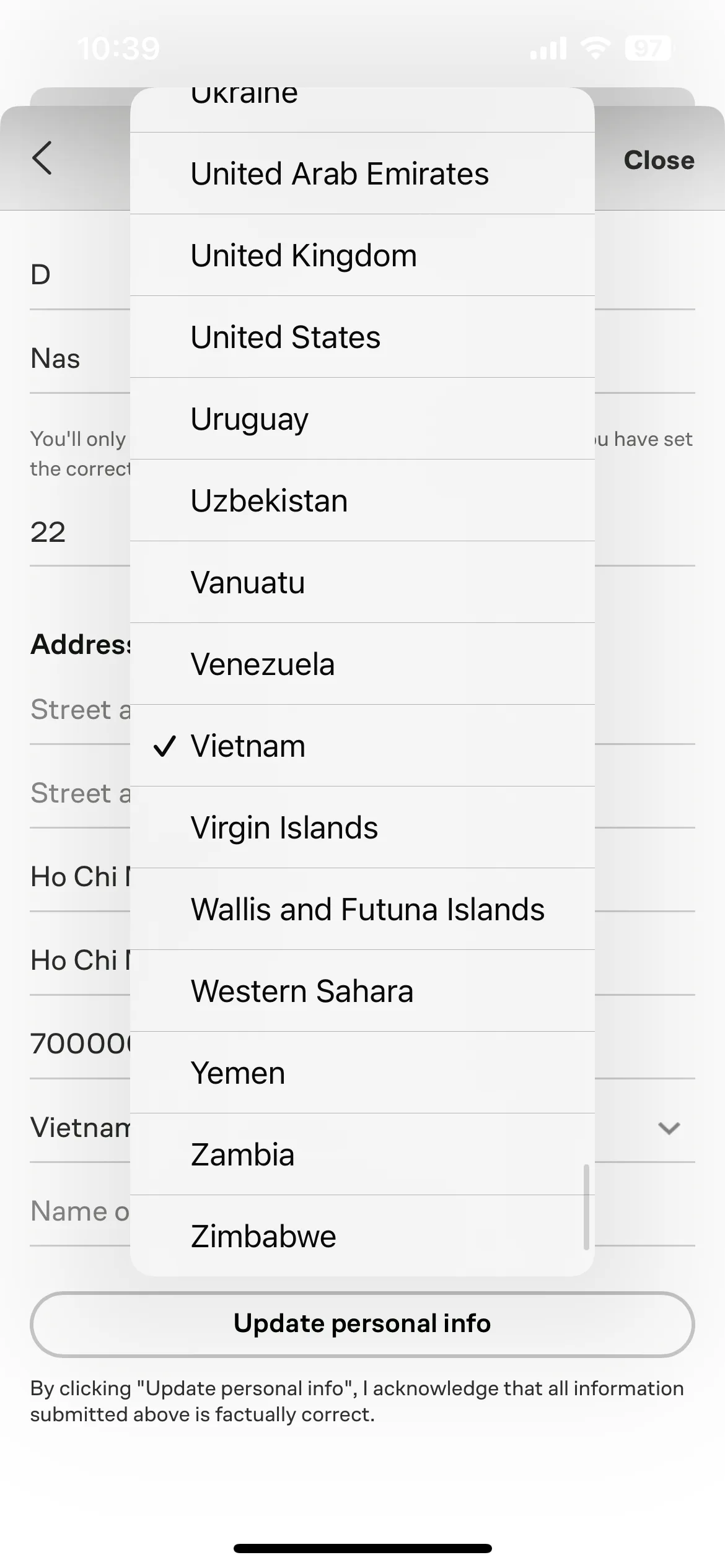Click the country list scrollbar
Image resolution: width=725 pixels, height=1568 pixels.
pyautogui.click(x=586, y=1208)
